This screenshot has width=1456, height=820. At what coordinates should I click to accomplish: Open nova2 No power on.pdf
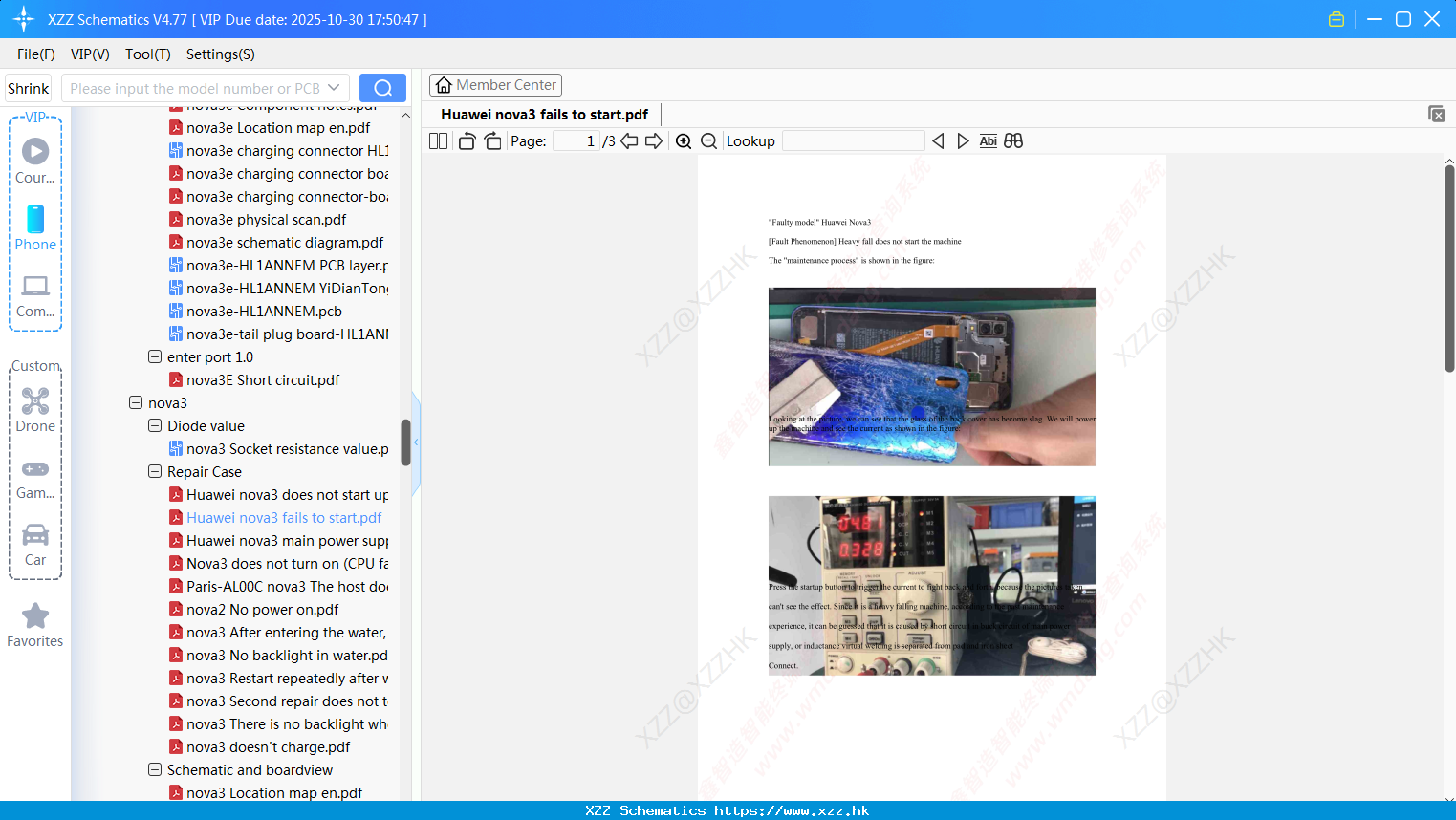[262, 609]
